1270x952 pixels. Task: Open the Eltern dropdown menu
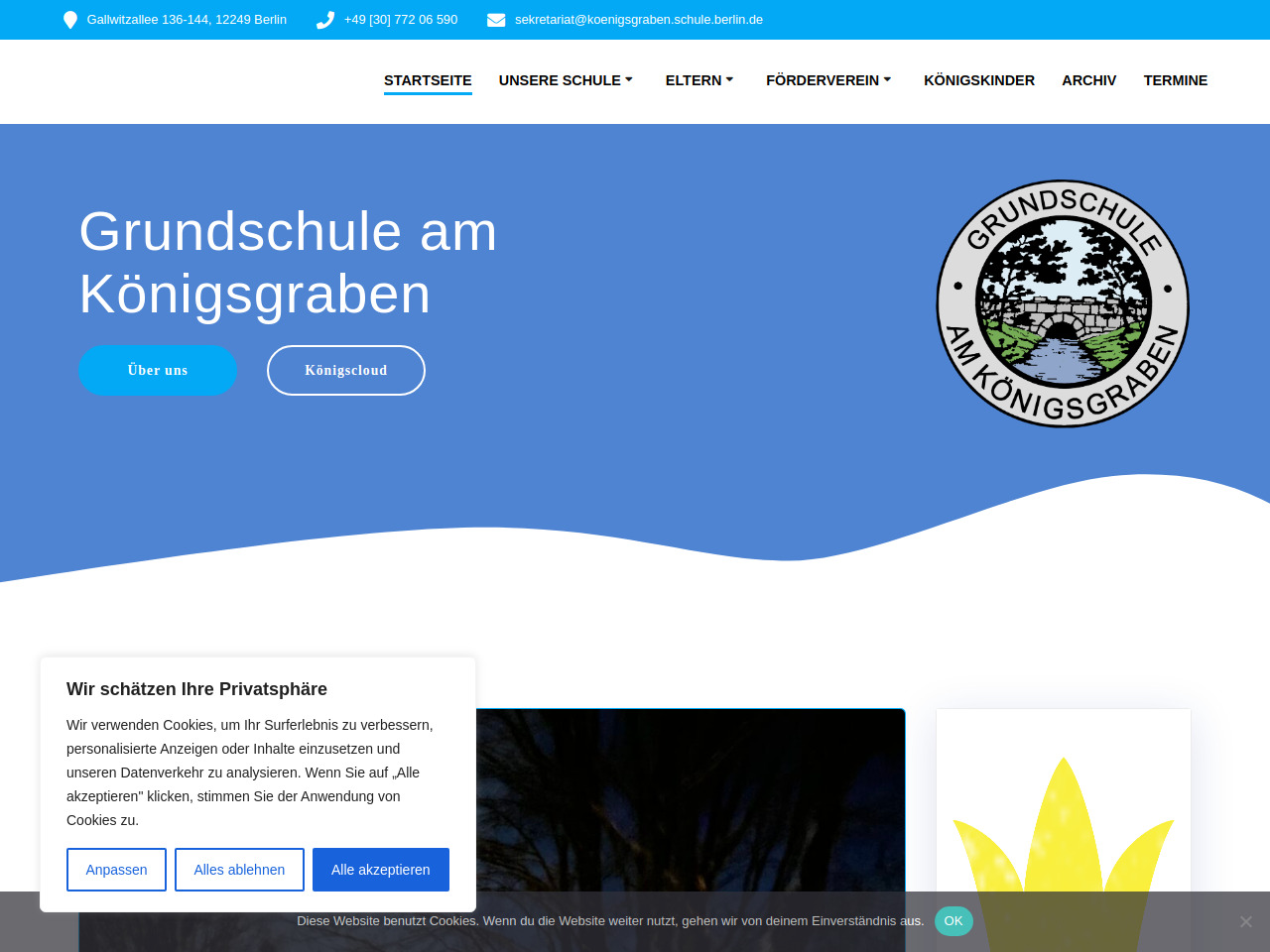[699, 80]
